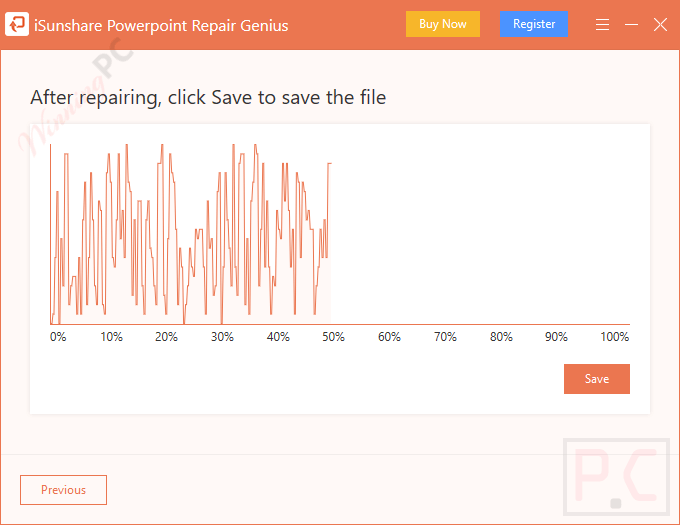Minimize the Powerpoint Repair Genius window

[x=631, y=25]
